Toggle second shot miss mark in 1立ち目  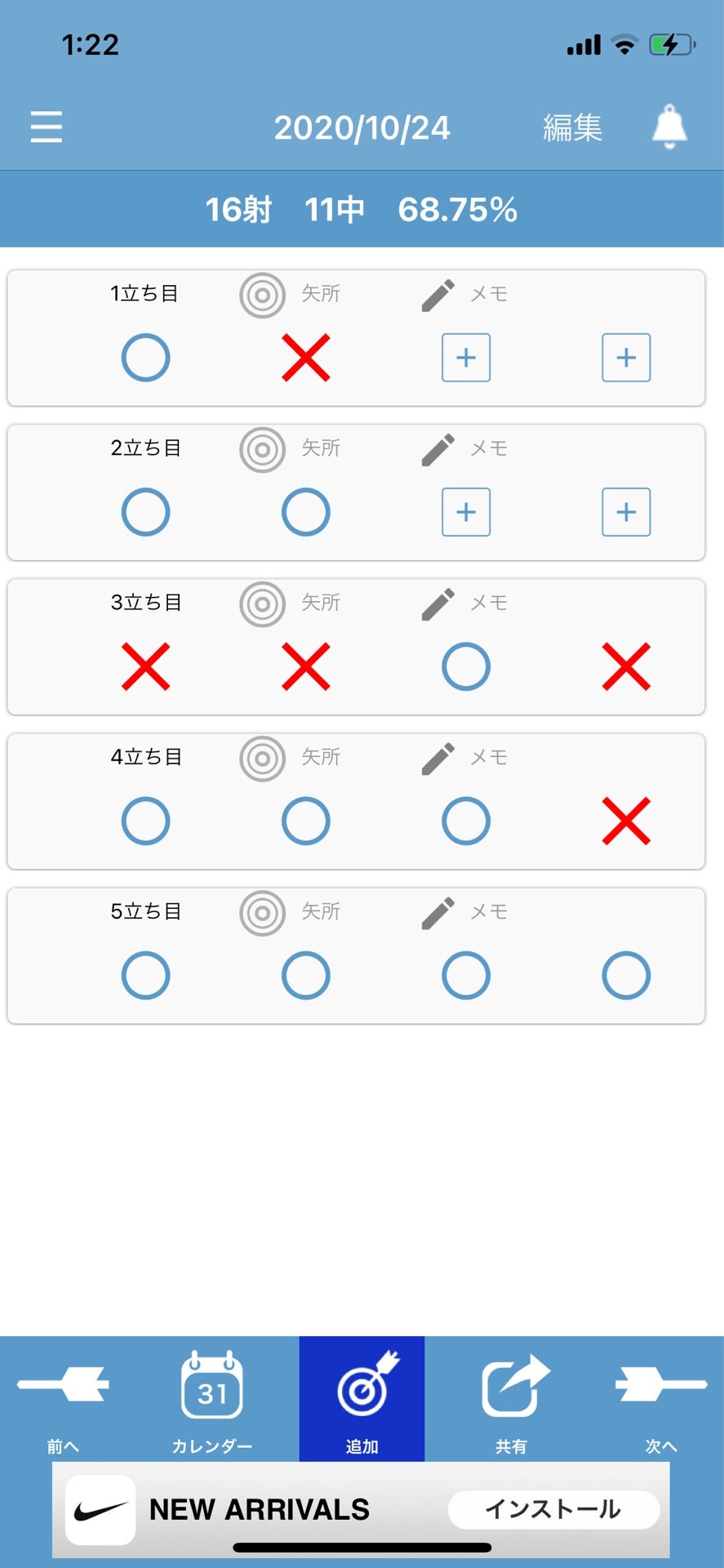coord(306,358)
